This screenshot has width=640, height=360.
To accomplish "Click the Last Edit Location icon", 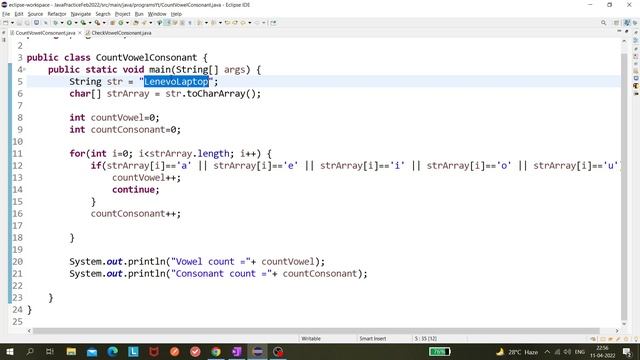I will (227, 23).
